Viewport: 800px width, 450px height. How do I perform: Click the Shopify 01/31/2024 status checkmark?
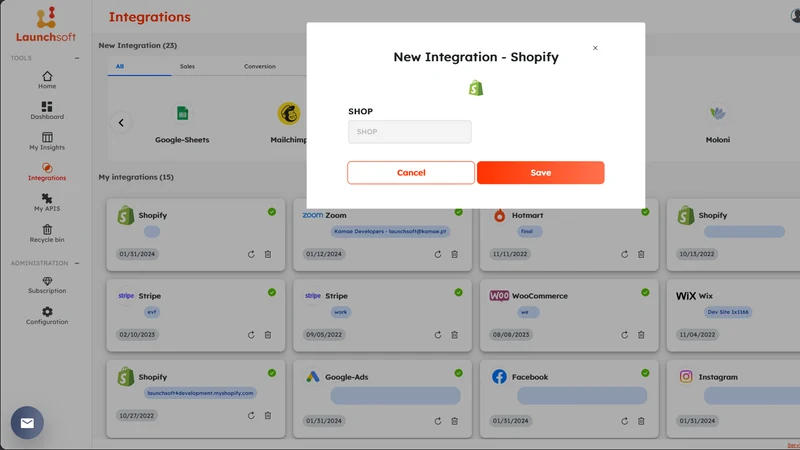[x=272, y=212]
